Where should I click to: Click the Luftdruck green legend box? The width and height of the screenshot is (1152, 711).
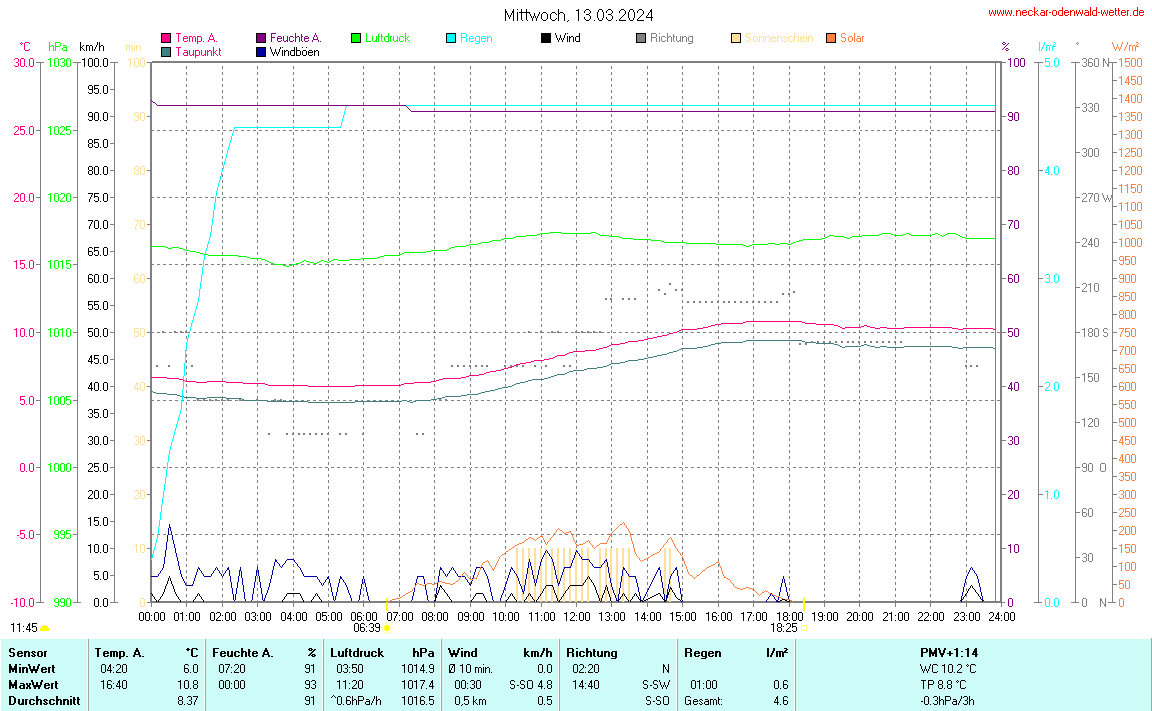[x=356, y=38]
